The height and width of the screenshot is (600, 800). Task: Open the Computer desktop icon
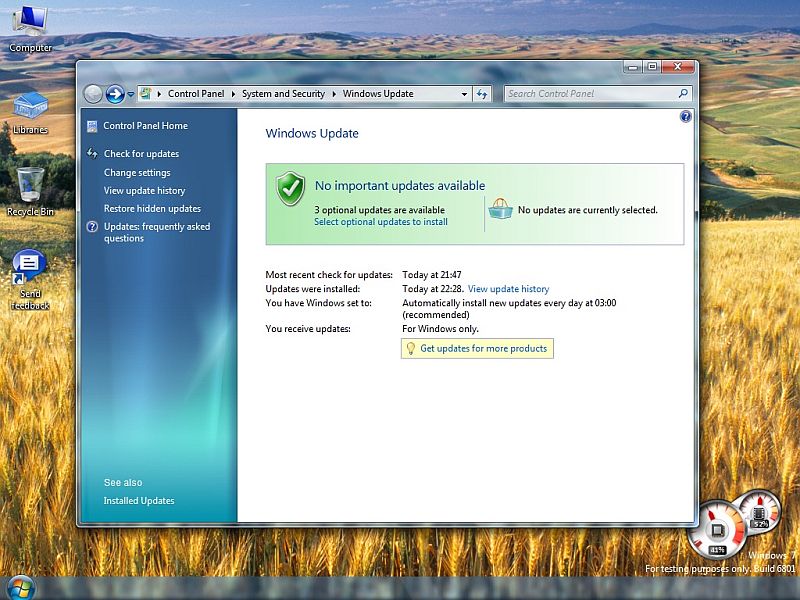(30, 28)
